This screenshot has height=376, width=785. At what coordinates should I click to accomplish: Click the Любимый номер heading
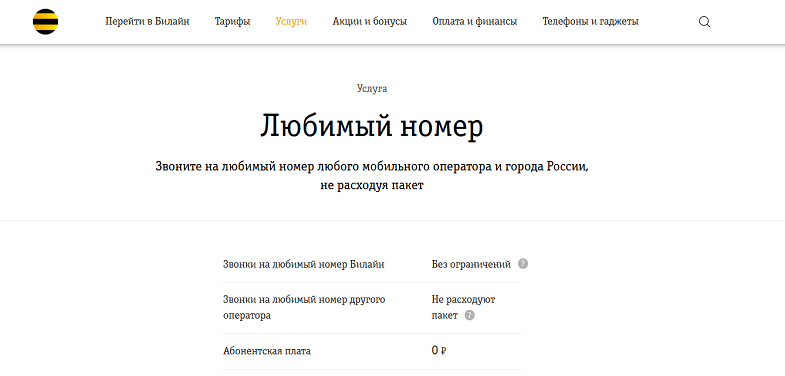click(371, 127)
